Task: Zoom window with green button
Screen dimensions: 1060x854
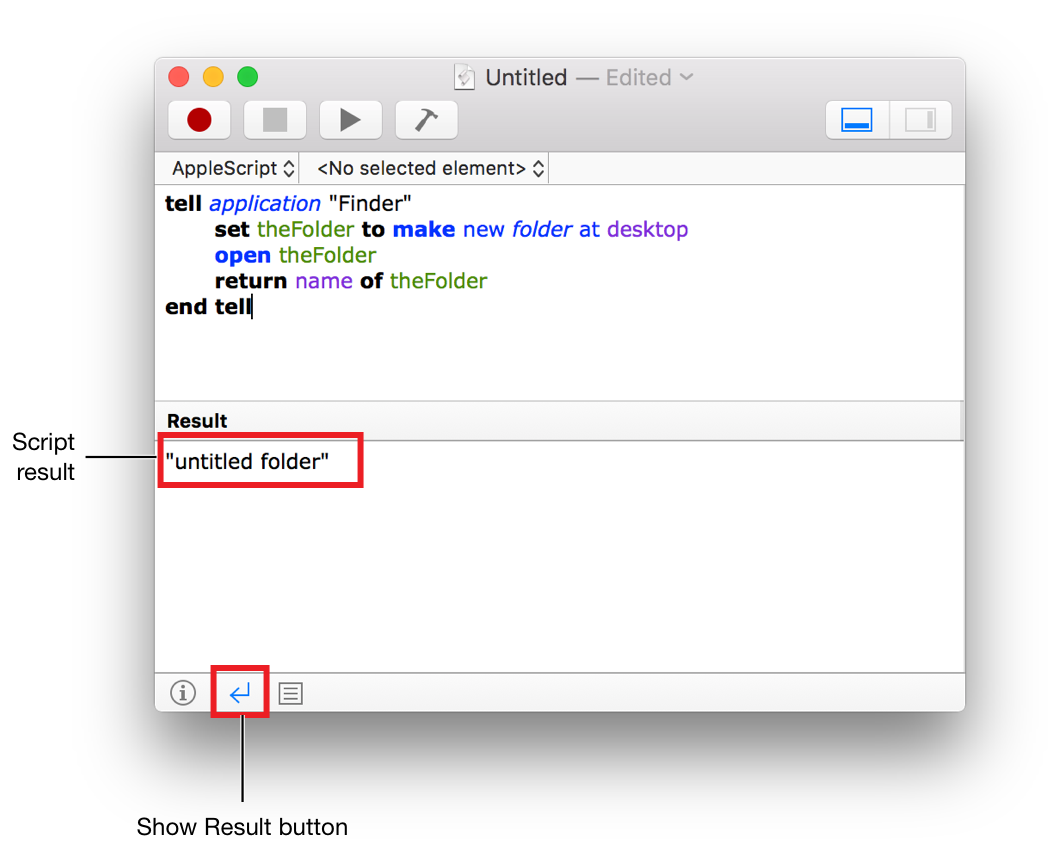Action: [x=247, y=76]
